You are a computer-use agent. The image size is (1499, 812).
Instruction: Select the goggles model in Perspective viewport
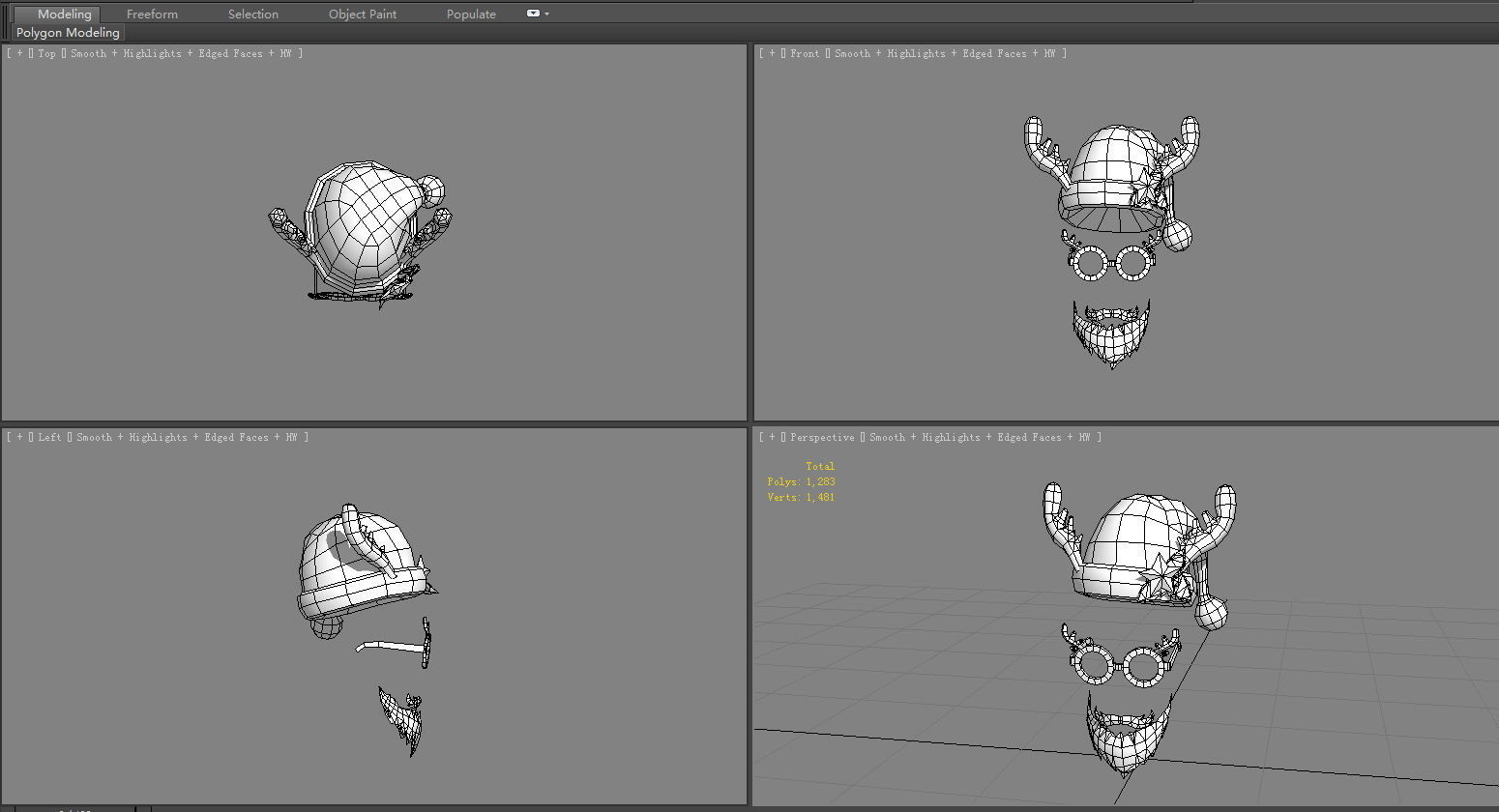[1122, 656]
